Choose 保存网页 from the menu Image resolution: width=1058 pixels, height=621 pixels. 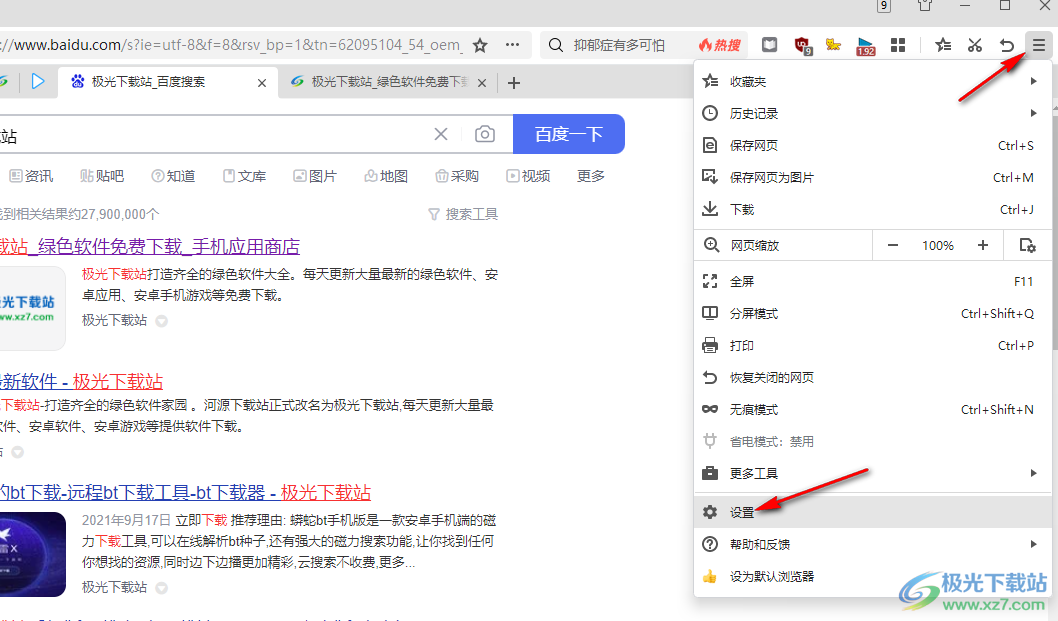click(x=873, y=146)
